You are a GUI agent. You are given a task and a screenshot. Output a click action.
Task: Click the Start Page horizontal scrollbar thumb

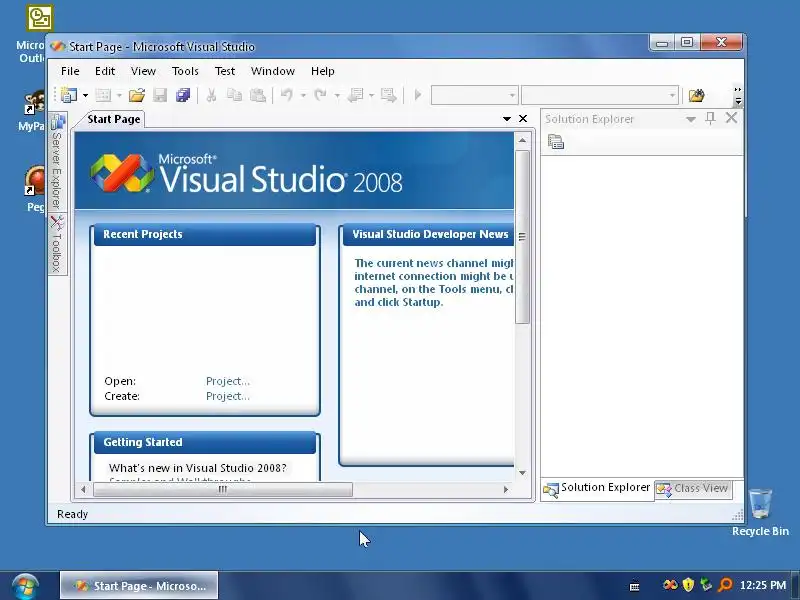pos(223,489)
